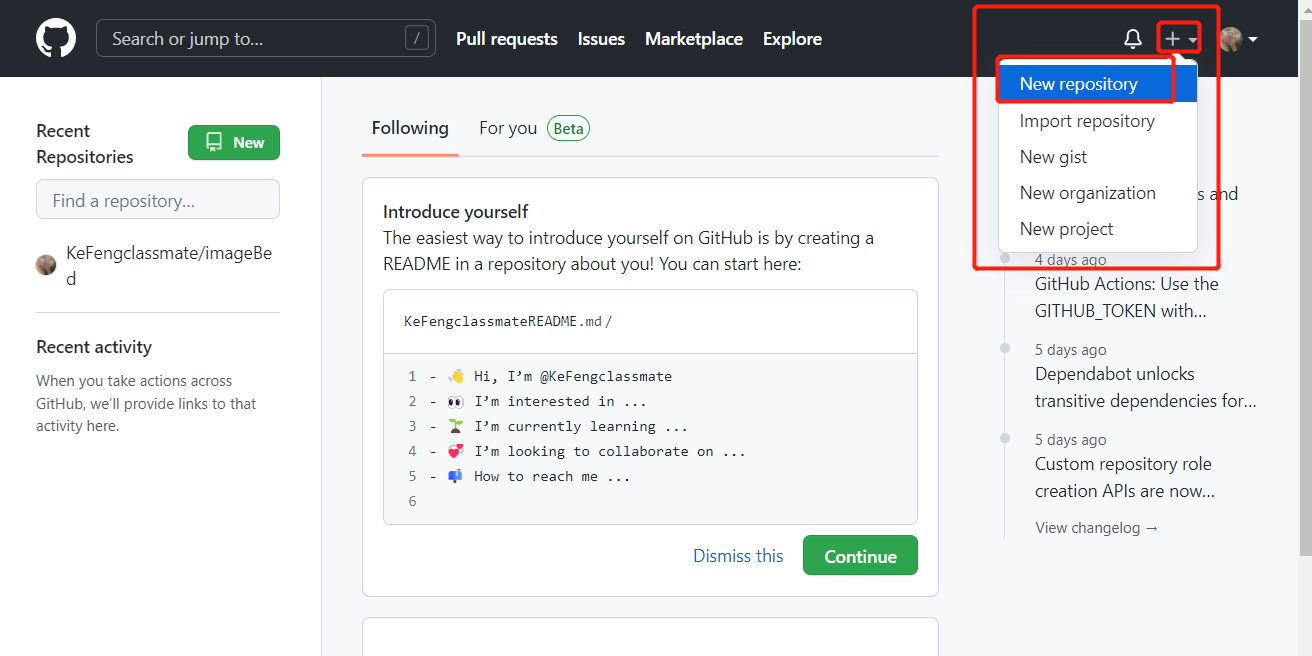Open the KeFengclassmate/imageBed repository
This screenshot has height=656, width=1312.
(x=169, y=266)
